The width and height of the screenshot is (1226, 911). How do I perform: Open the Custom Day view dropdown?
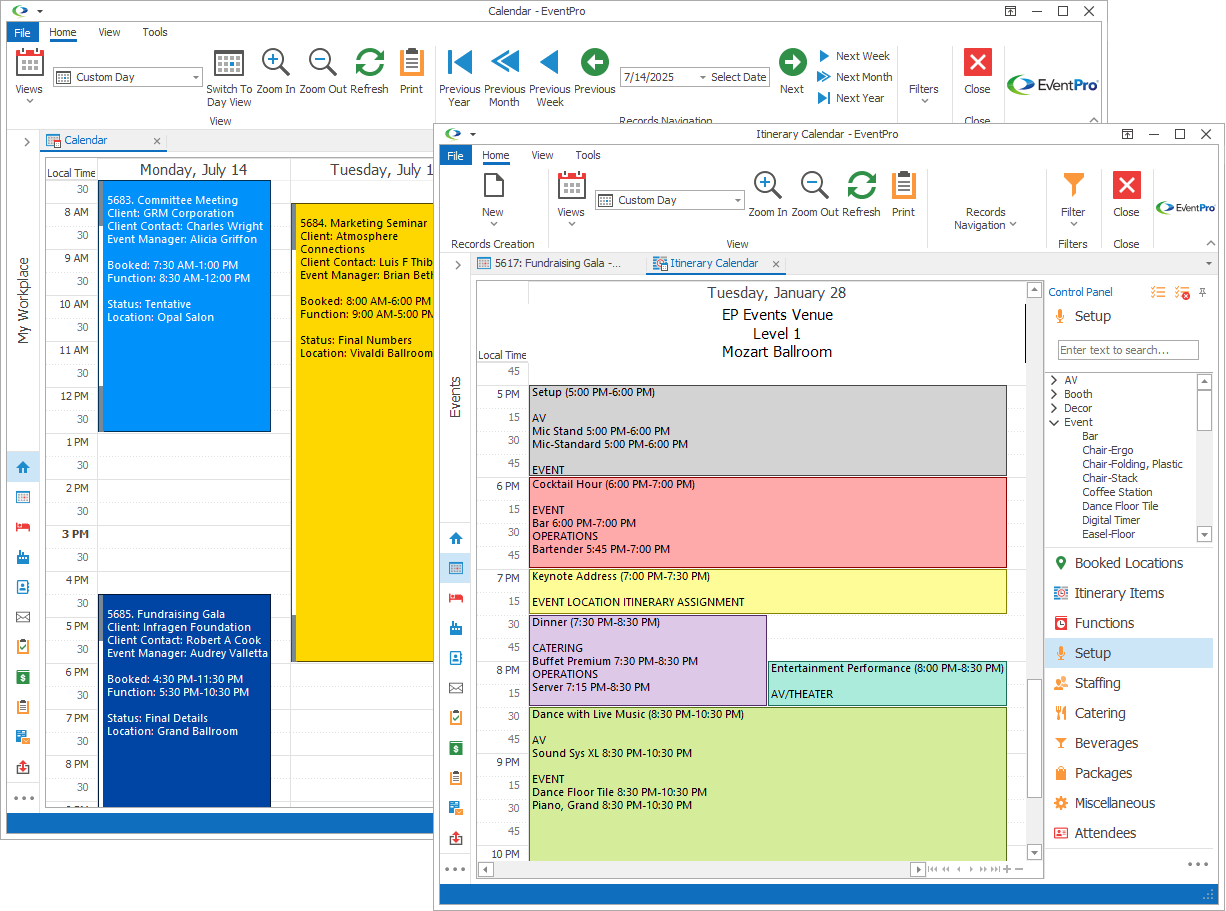tap(668, 200)
